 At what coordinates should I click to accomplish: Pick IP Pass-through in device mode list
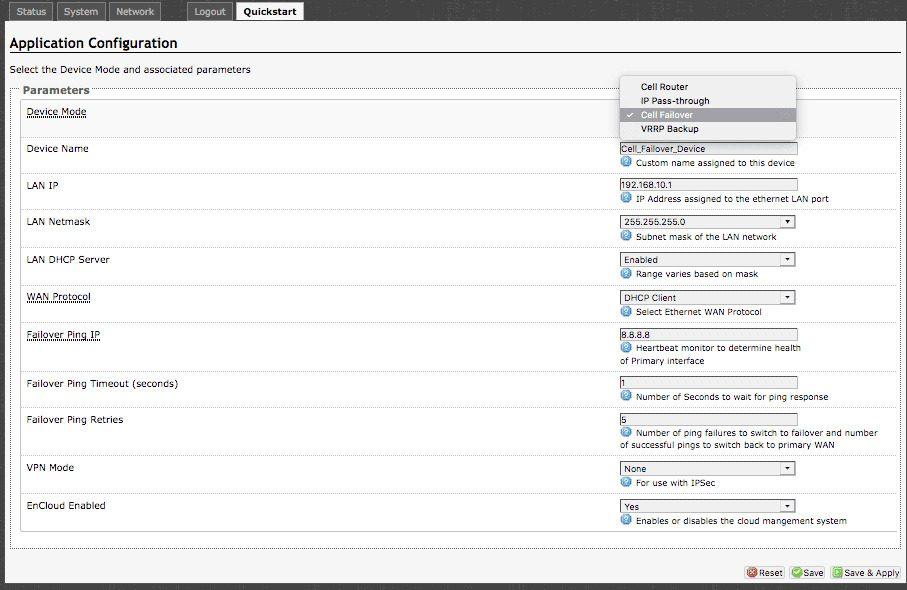pos(675,101)
